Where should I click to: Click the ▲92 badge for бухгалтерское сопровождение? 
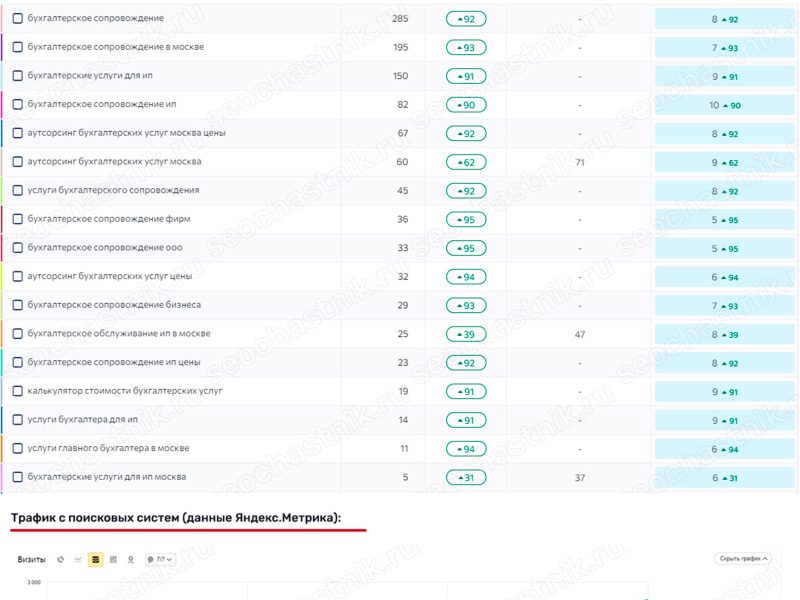(466, 19)
